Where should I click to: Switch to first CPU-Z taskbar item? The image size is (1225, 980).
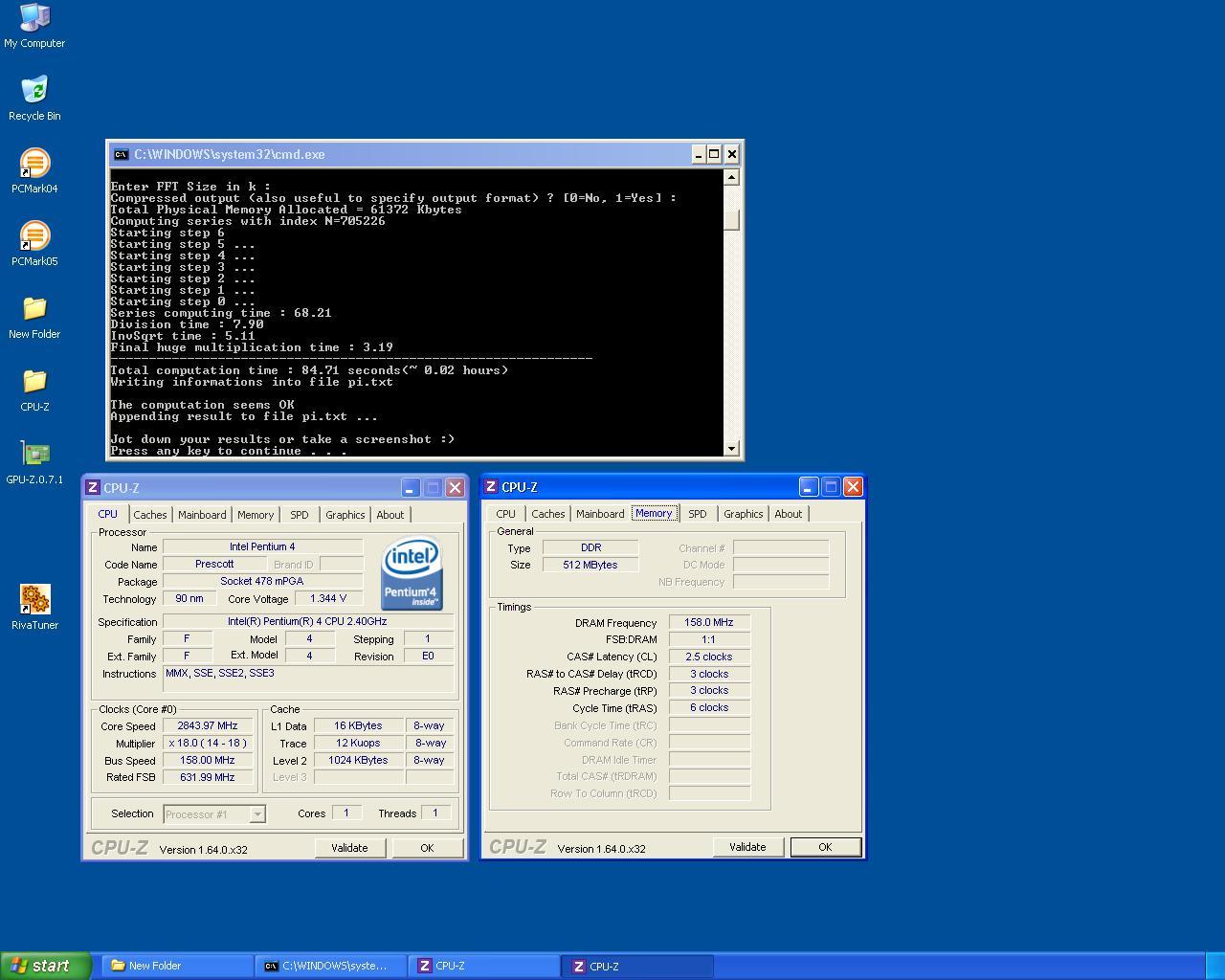[x=484, y=966]
